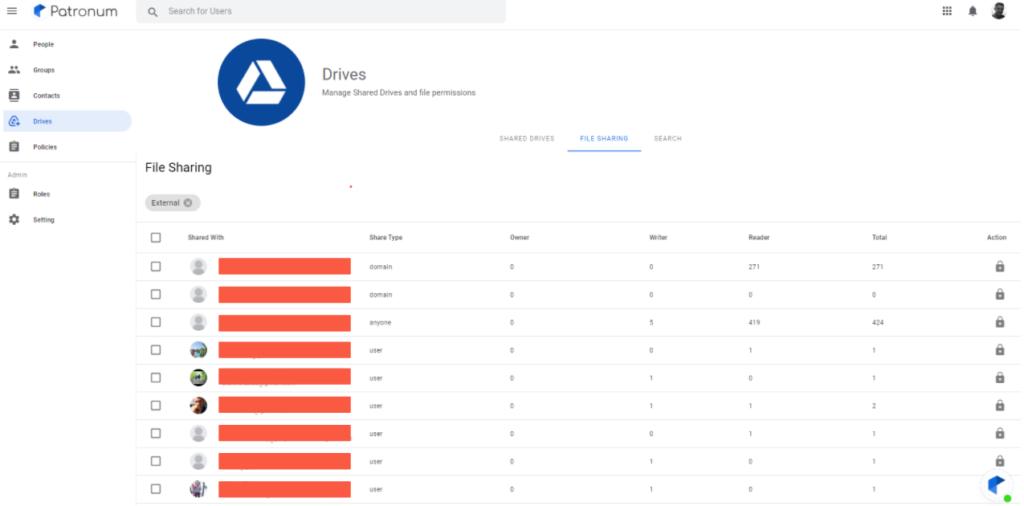Check the anyone share type row
The height and width of the screenshot is (506, 1024).
point(155,323)
